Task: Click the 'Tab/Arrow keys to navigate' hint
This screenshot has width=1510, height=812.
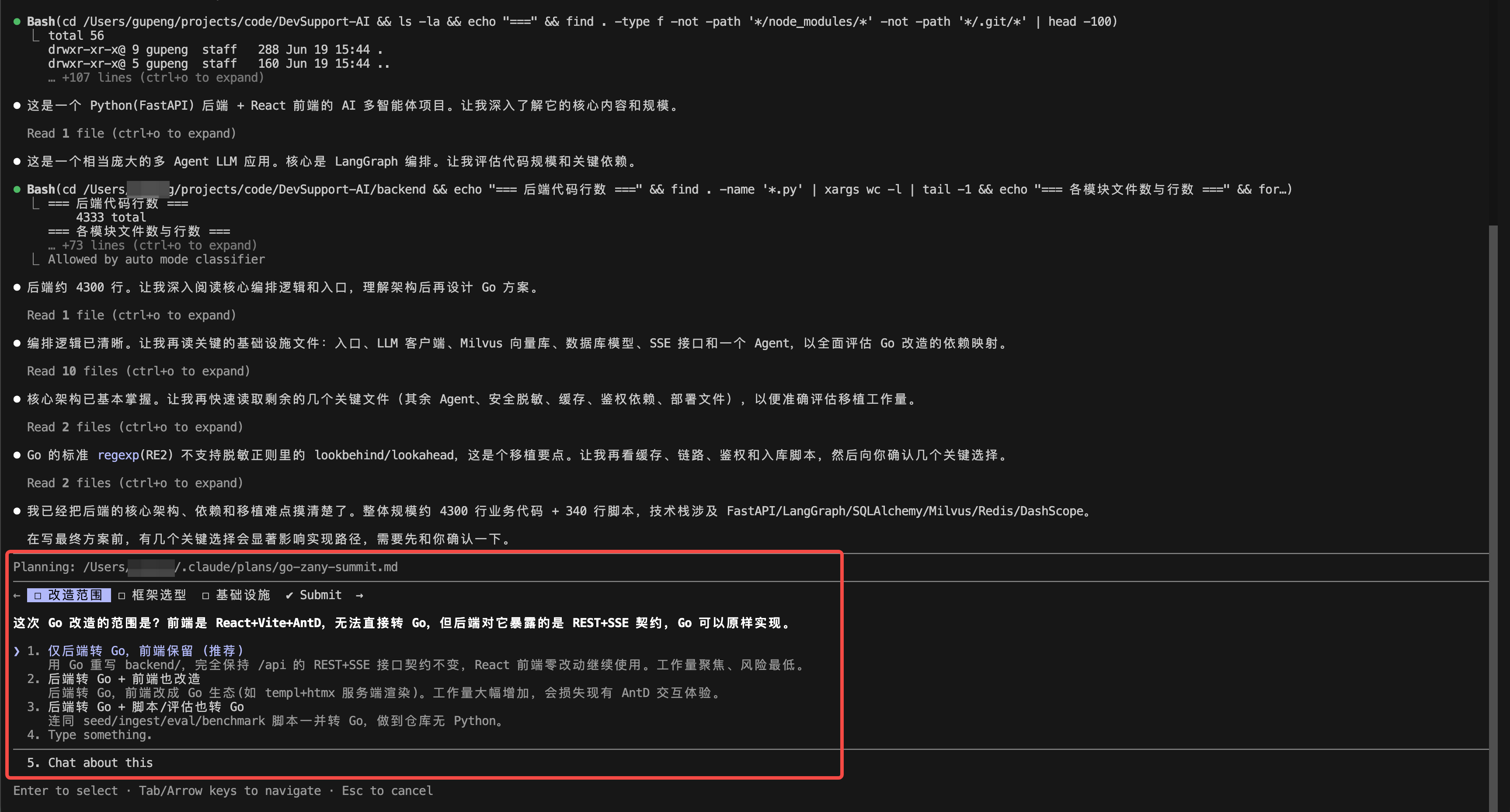Action: point(230,791)
